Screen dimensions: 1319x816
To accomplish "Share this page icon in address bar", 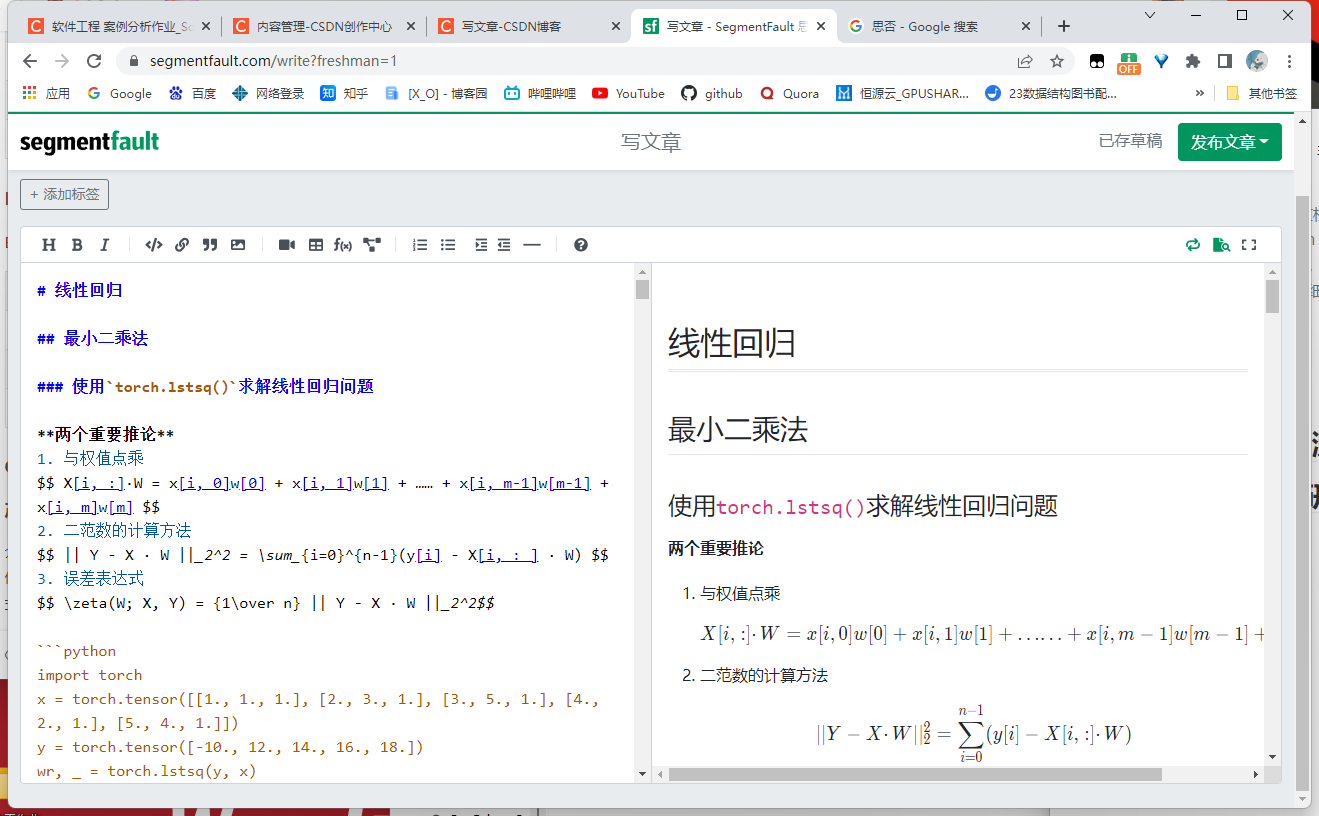I will click(x=1025, y=61).
